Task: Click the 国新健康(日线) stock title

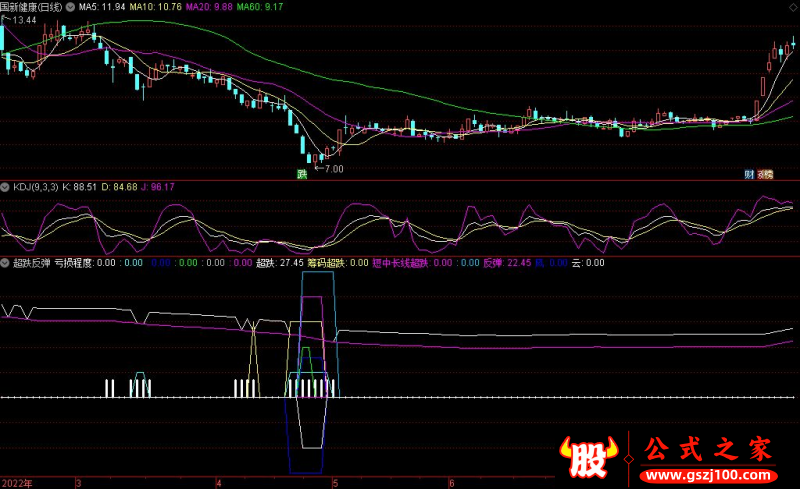Action: 32,7
